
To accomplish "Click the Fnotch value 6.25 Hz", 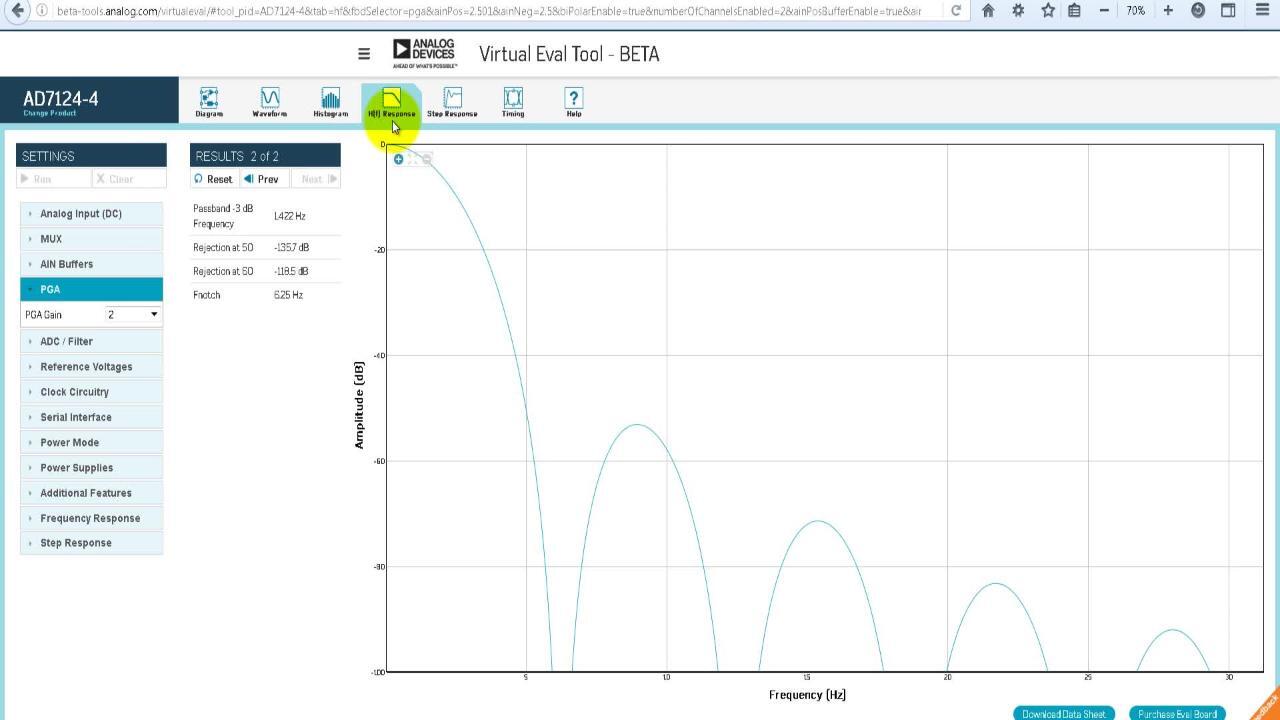I will pyautogui.click(x=288, y=295).
